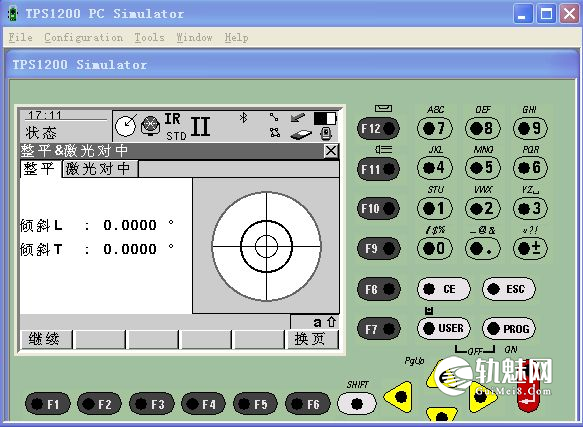Click the F2 key below the display
583x427 pixels.
(99, 404)
